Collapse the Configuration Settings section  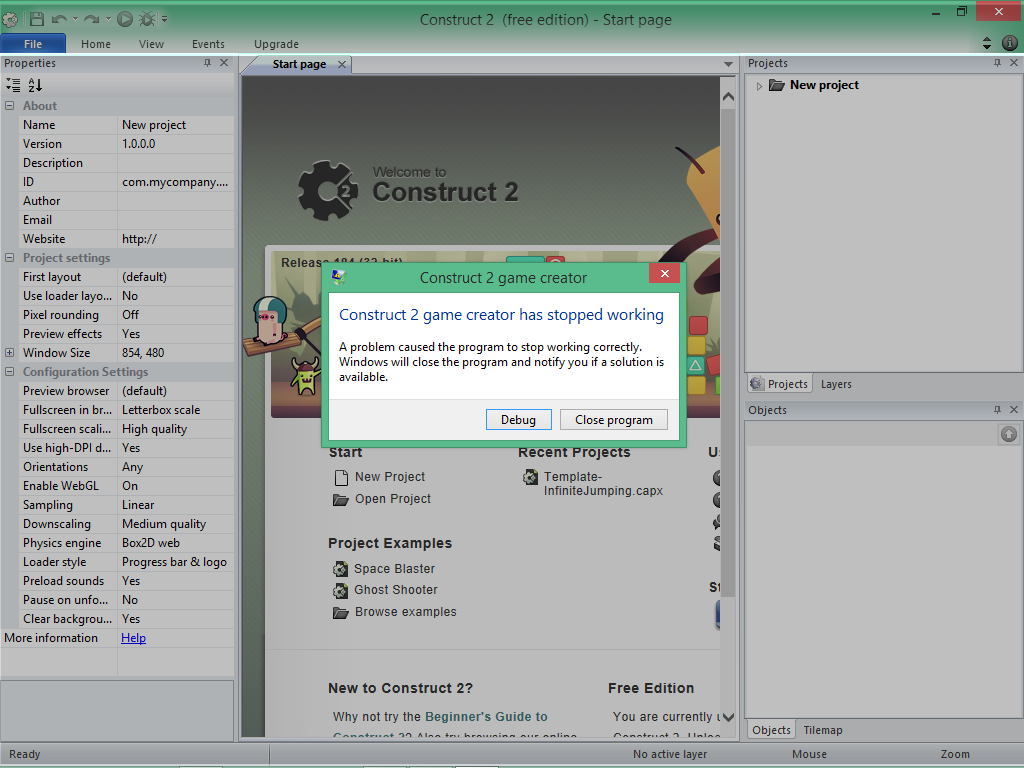pos(9,371)
